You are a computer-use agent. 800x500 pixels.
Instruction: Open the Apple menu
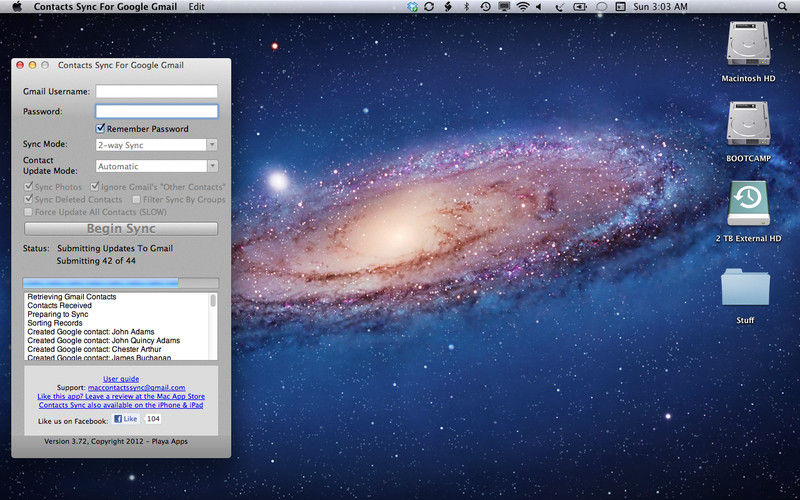point(17,7)
